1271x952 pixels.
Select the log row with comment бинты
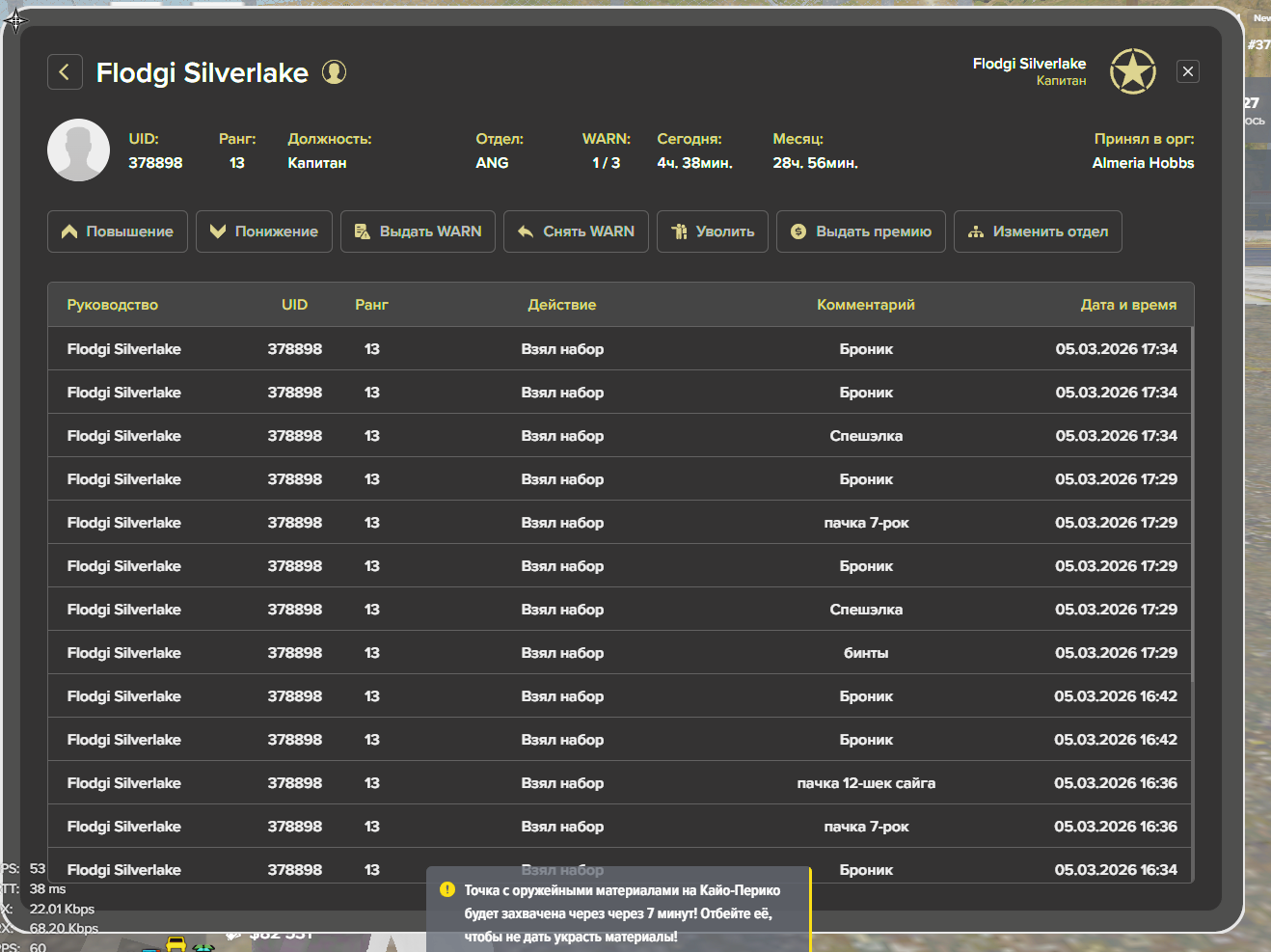tap(865, 653)
